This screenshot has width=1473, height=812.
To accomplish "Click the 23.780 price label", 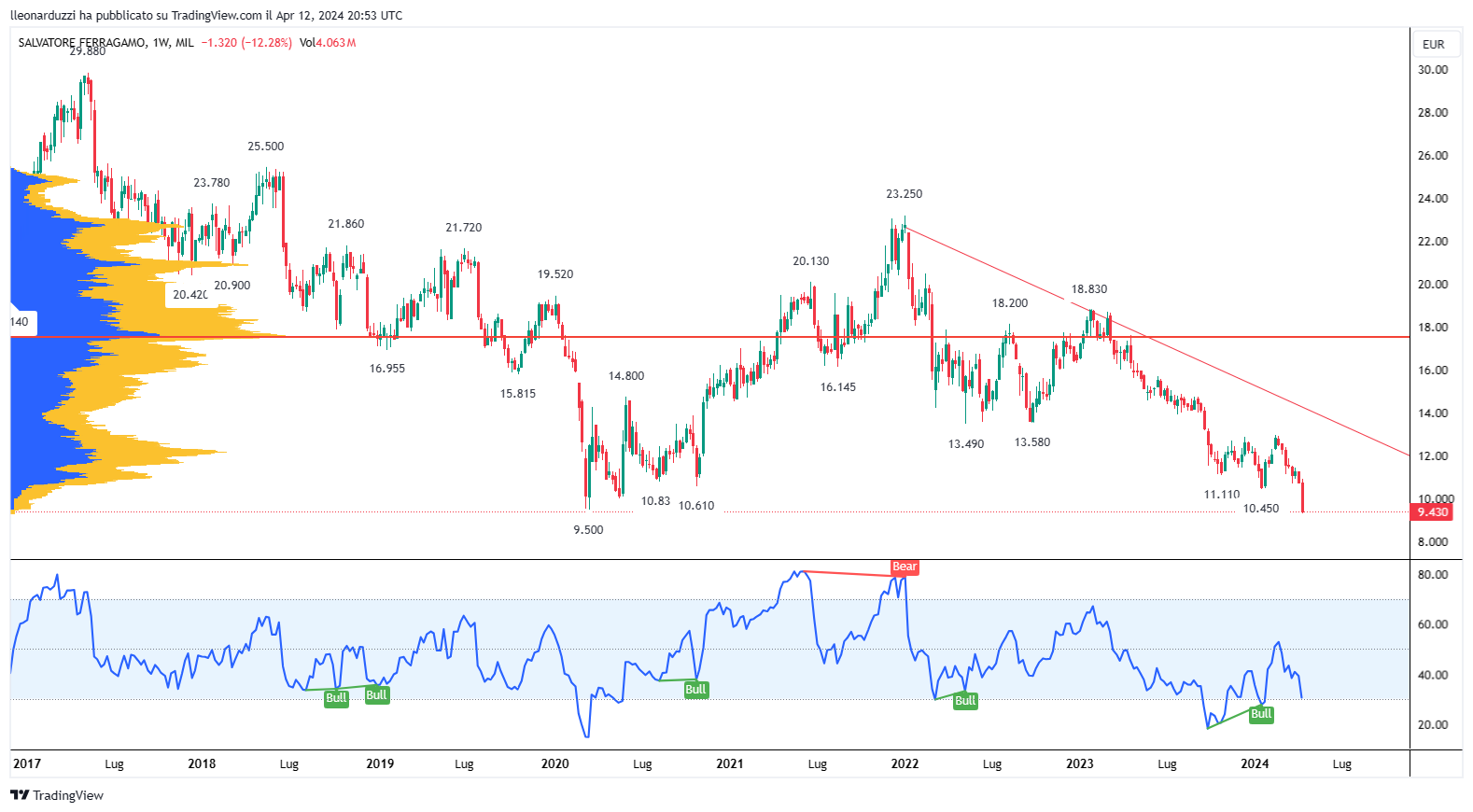I will click(x=212, y=183).
